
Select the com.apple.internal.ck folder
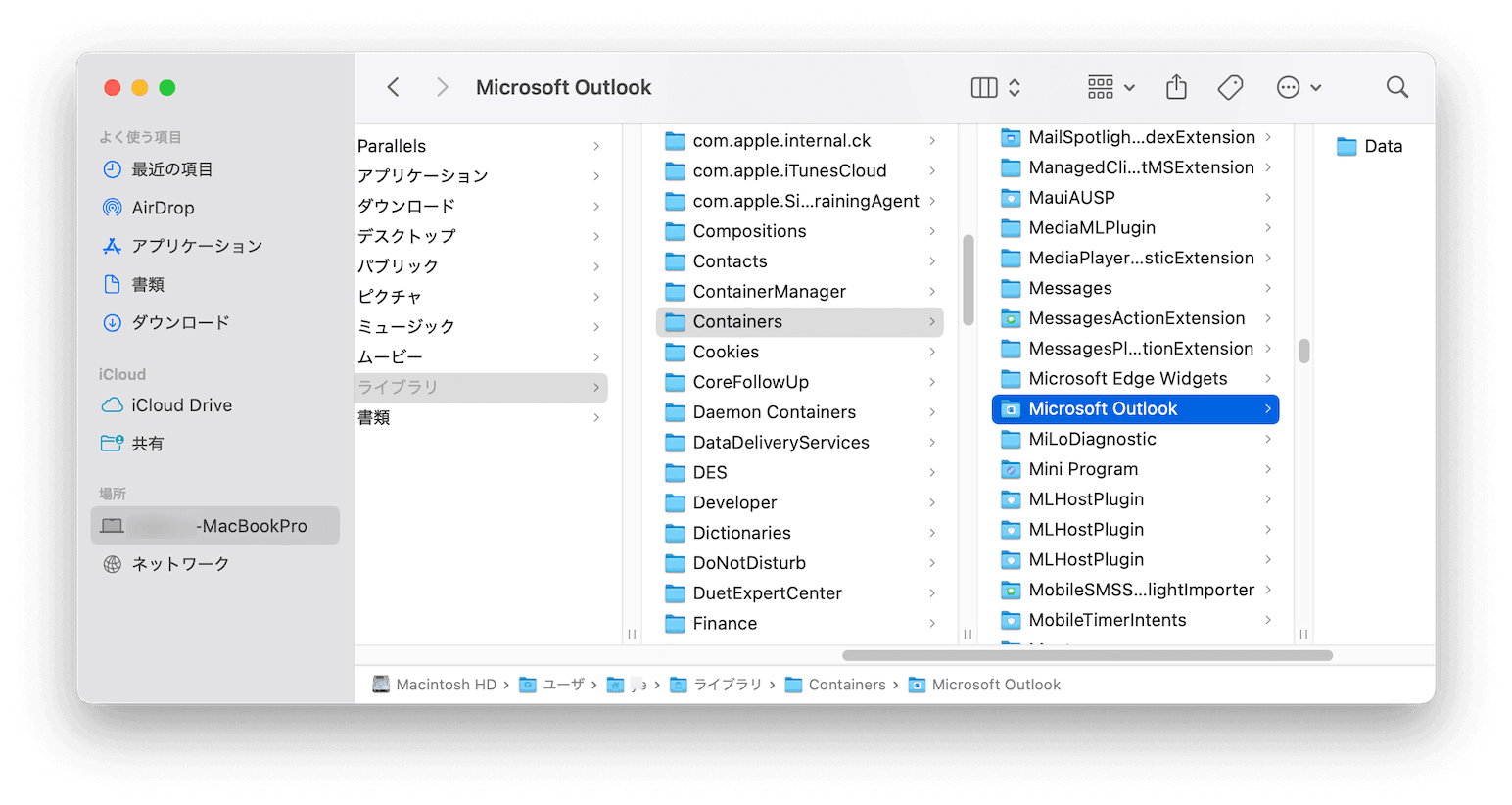800,141
